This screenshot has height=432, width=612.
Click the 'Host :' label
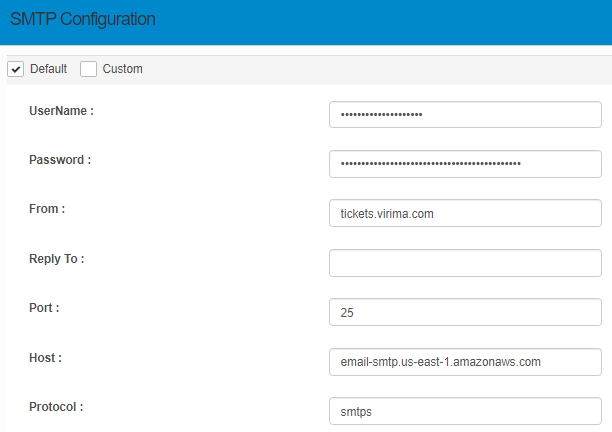(44, 357)
